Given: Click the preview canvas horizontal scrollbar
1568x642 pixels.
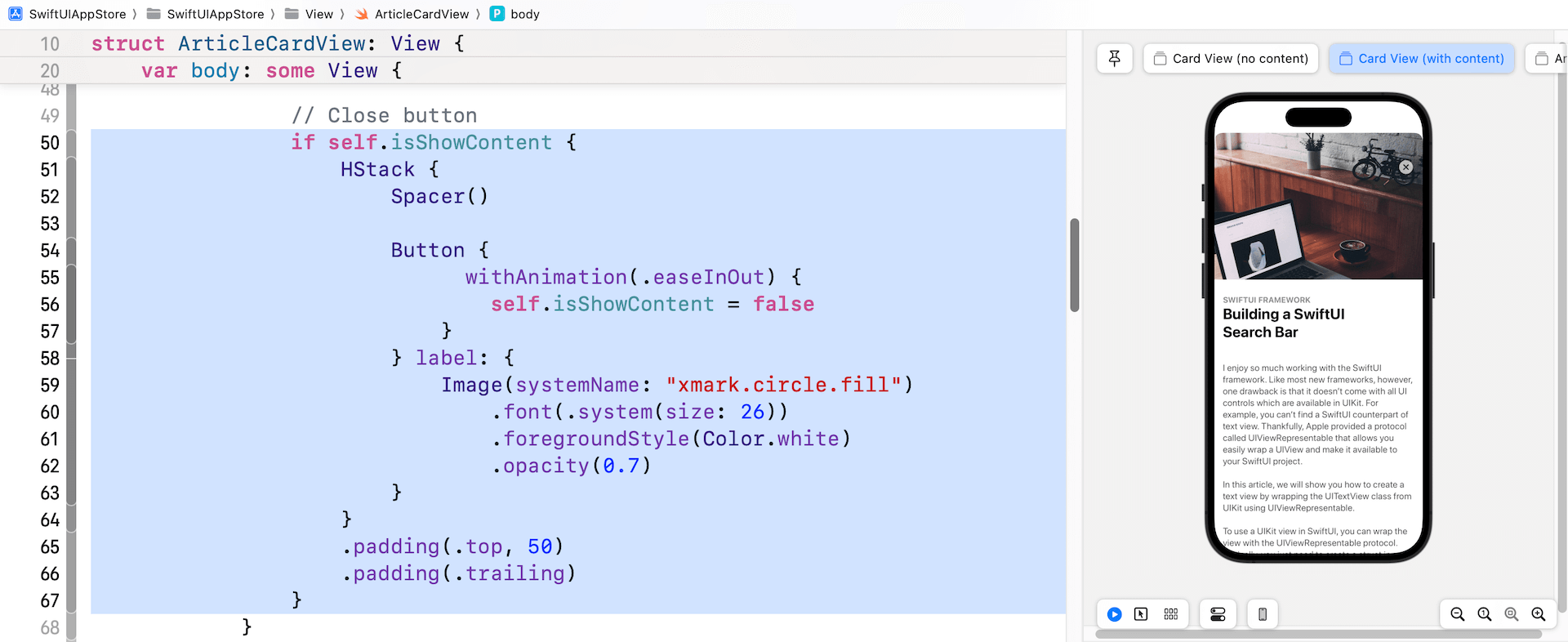Looking at the screenshot, I should [1318, 634].
